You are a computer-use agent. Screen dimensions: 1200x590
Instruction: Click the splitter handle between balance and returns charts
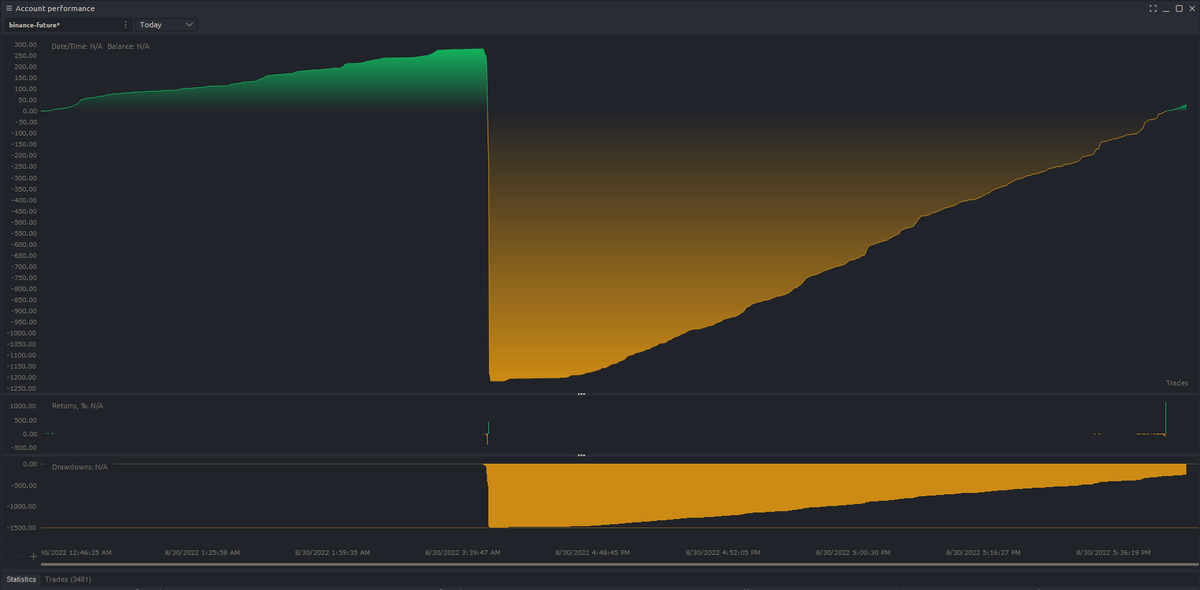[x=581, y=394]
